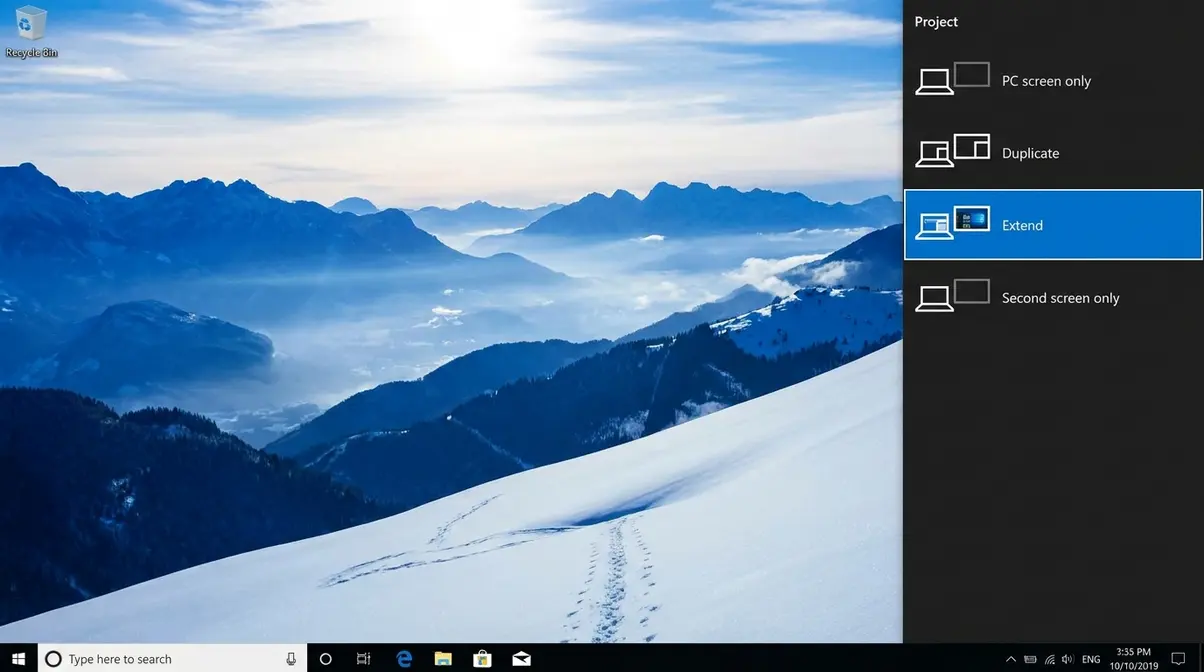Open the Wi-Fi network flyout
The image size is (1204, 672).
click(x=1049, y=659)
